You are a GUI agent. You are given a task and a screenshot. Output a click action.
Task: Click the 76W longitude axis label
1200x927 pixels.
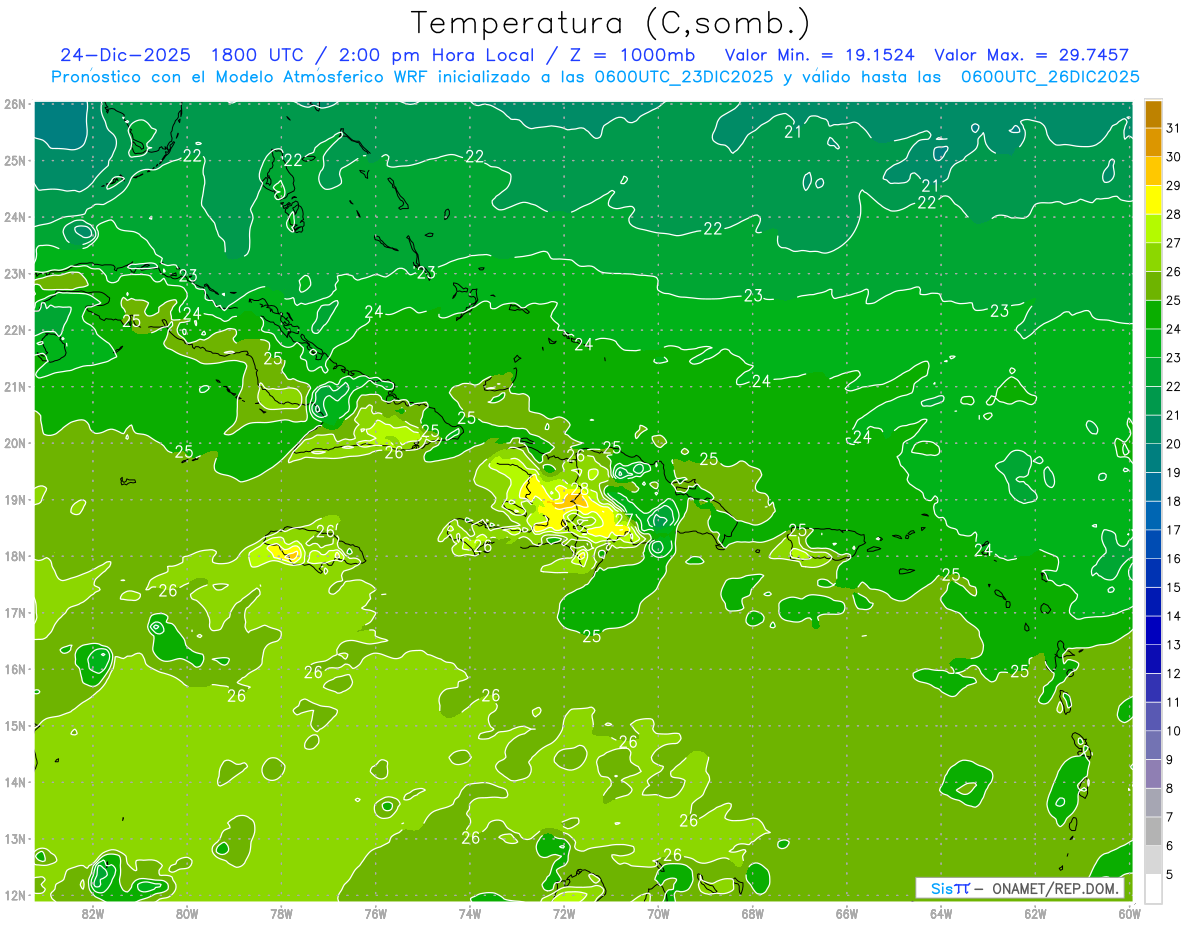(x=376, y=913)
